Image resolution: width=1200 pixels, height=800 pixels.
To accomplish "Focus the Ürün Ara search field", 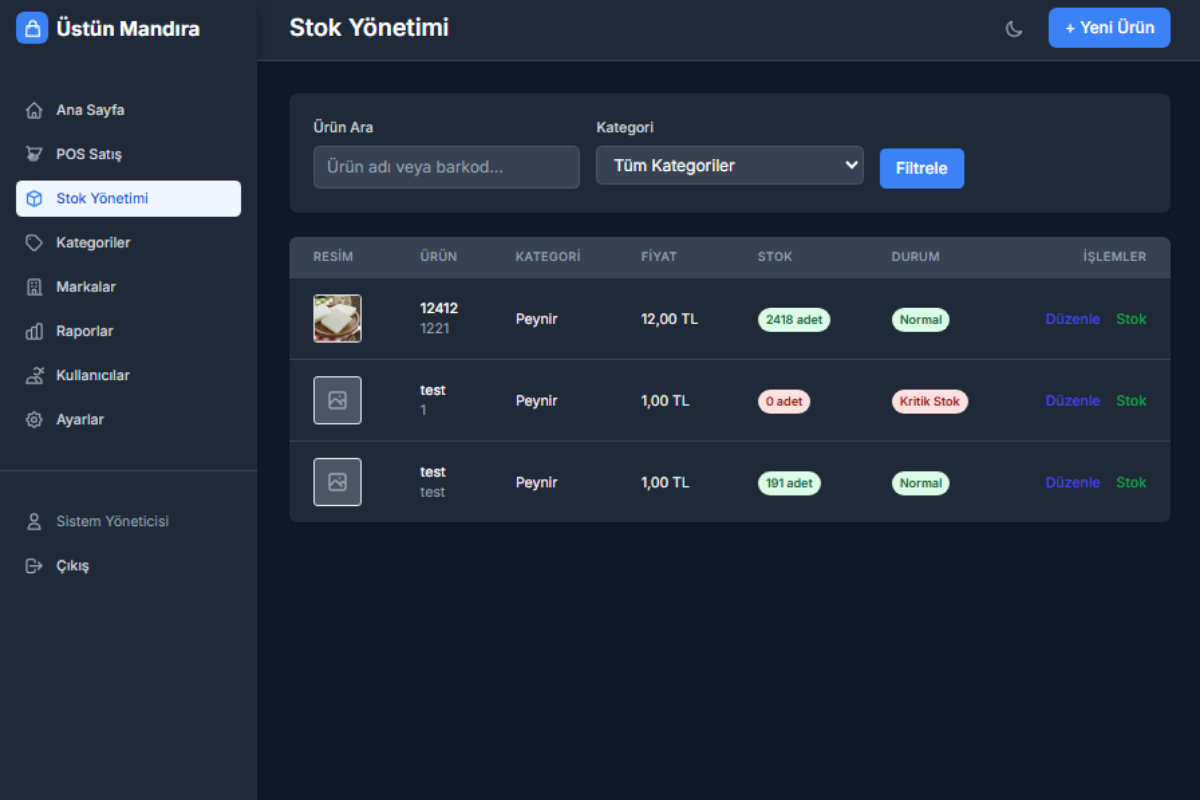I will pyautogui.click(x=446, y=167).
